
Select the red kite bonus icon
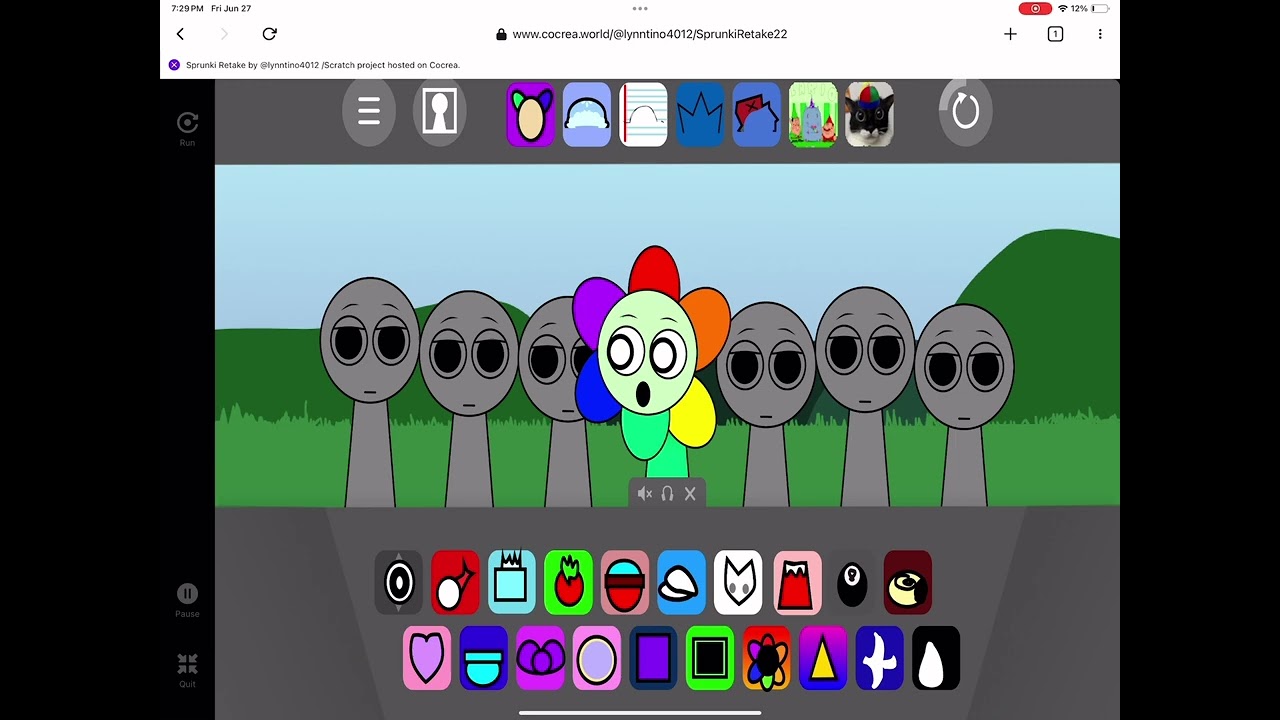pyautogui.click(x=756, y=115)
